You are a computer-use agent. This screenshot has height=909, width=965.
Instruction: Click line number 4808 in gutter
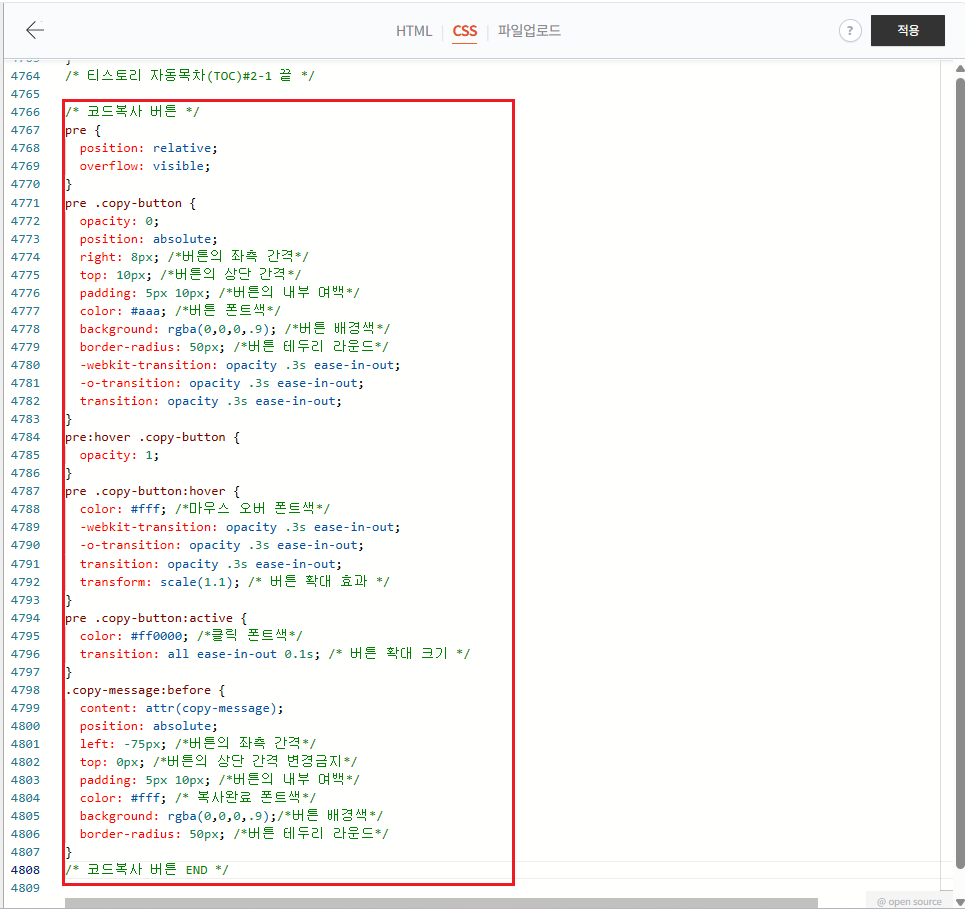[25, 870]
